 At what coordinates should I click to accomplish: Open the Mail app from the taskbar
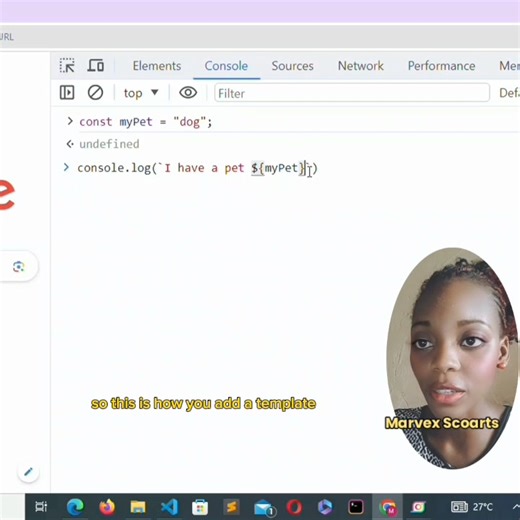[x=264, y=508]
